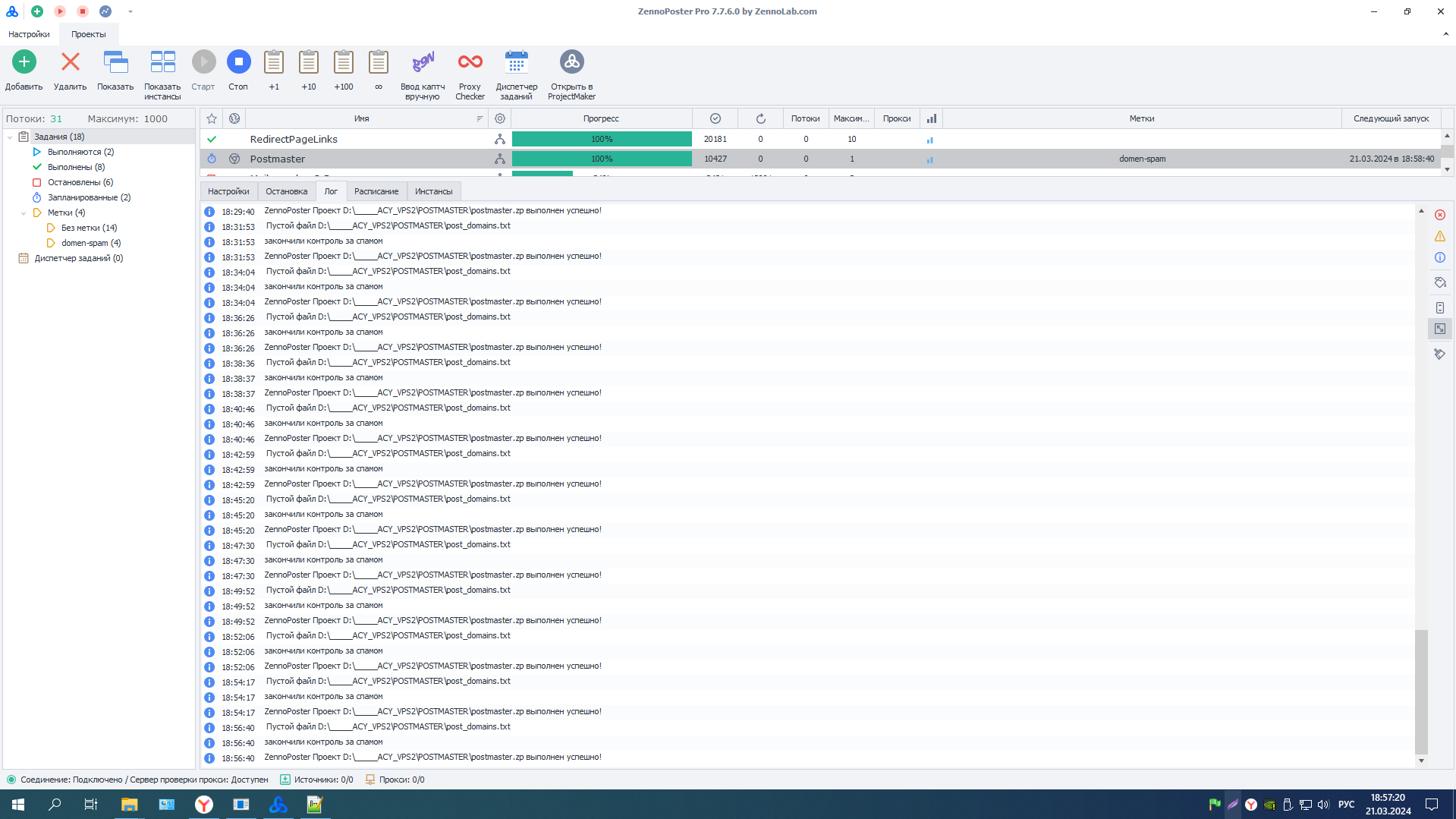Viewport: 1456px width, 819px height.
Task: Collapse the ribbon with the top-right chevron
Action: click(1445, 34)
